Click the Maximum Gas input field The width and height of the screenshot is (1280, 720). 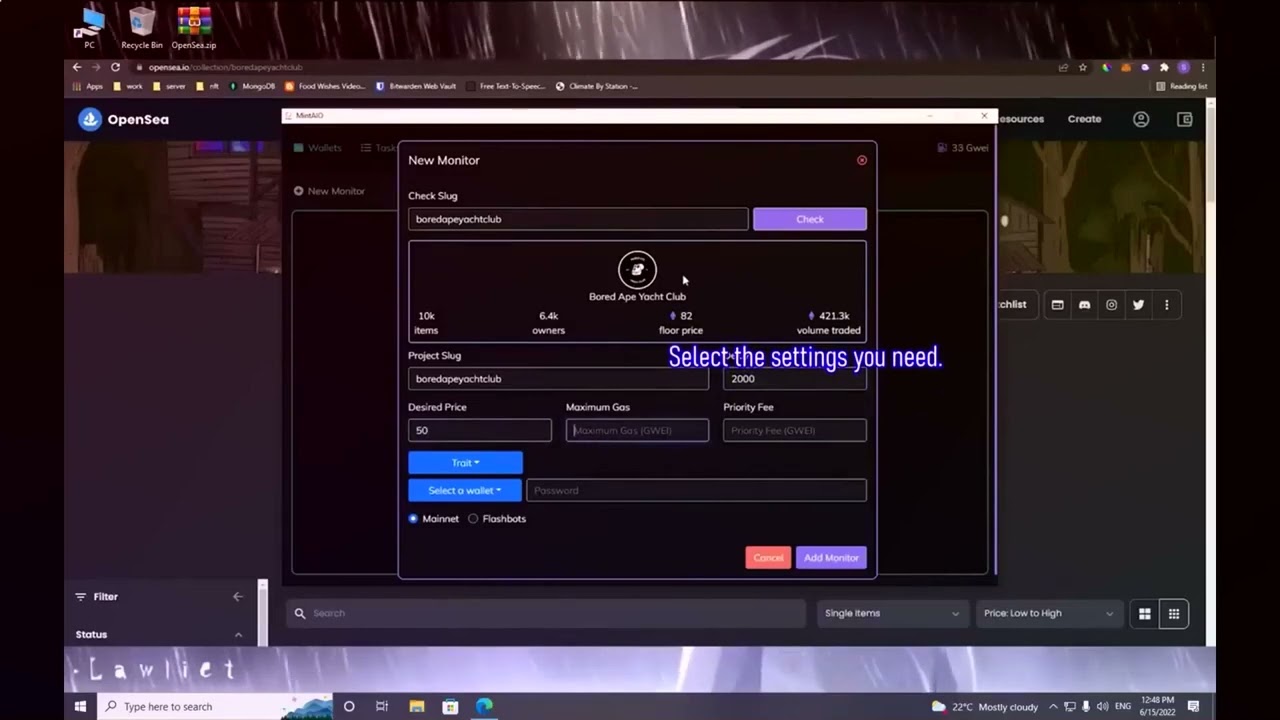click(637, 430)
